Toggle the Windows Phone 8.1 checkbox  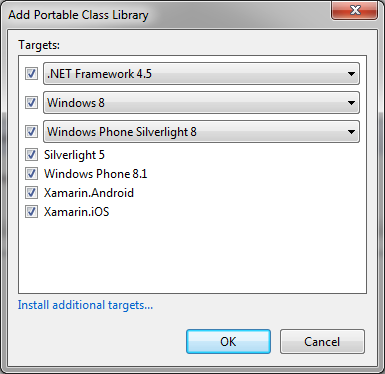click(x=31, y=174)
